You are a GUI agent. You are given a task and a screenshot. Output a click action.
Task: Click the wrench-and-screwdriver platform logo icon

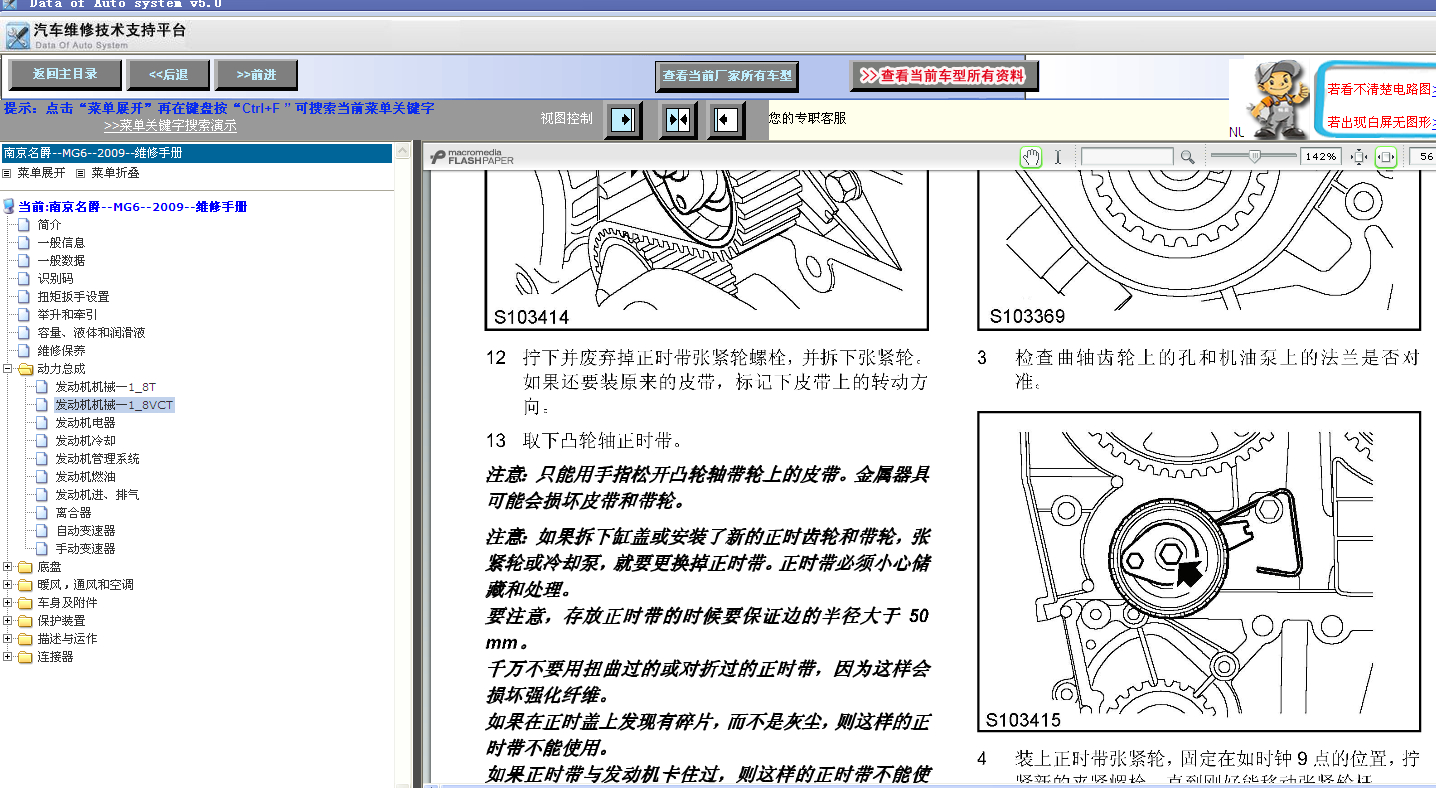17,37
